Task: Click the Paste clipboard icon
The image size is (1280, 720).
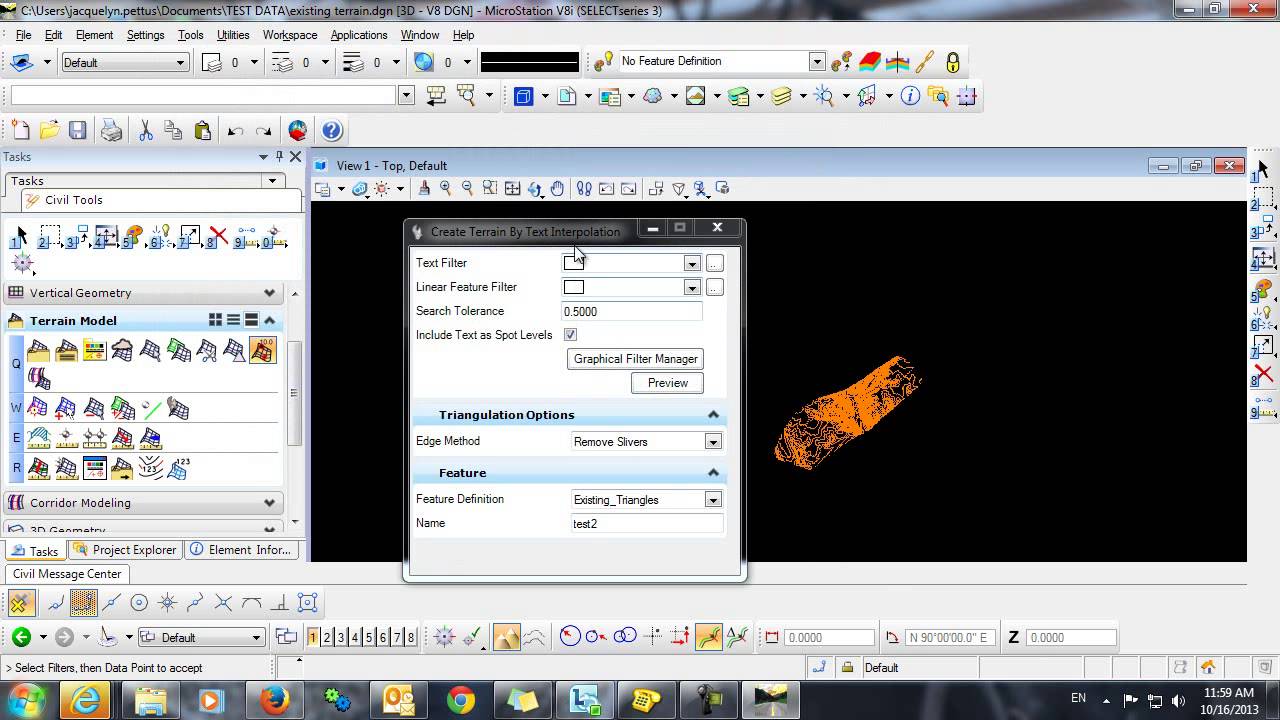Action: 203,131
